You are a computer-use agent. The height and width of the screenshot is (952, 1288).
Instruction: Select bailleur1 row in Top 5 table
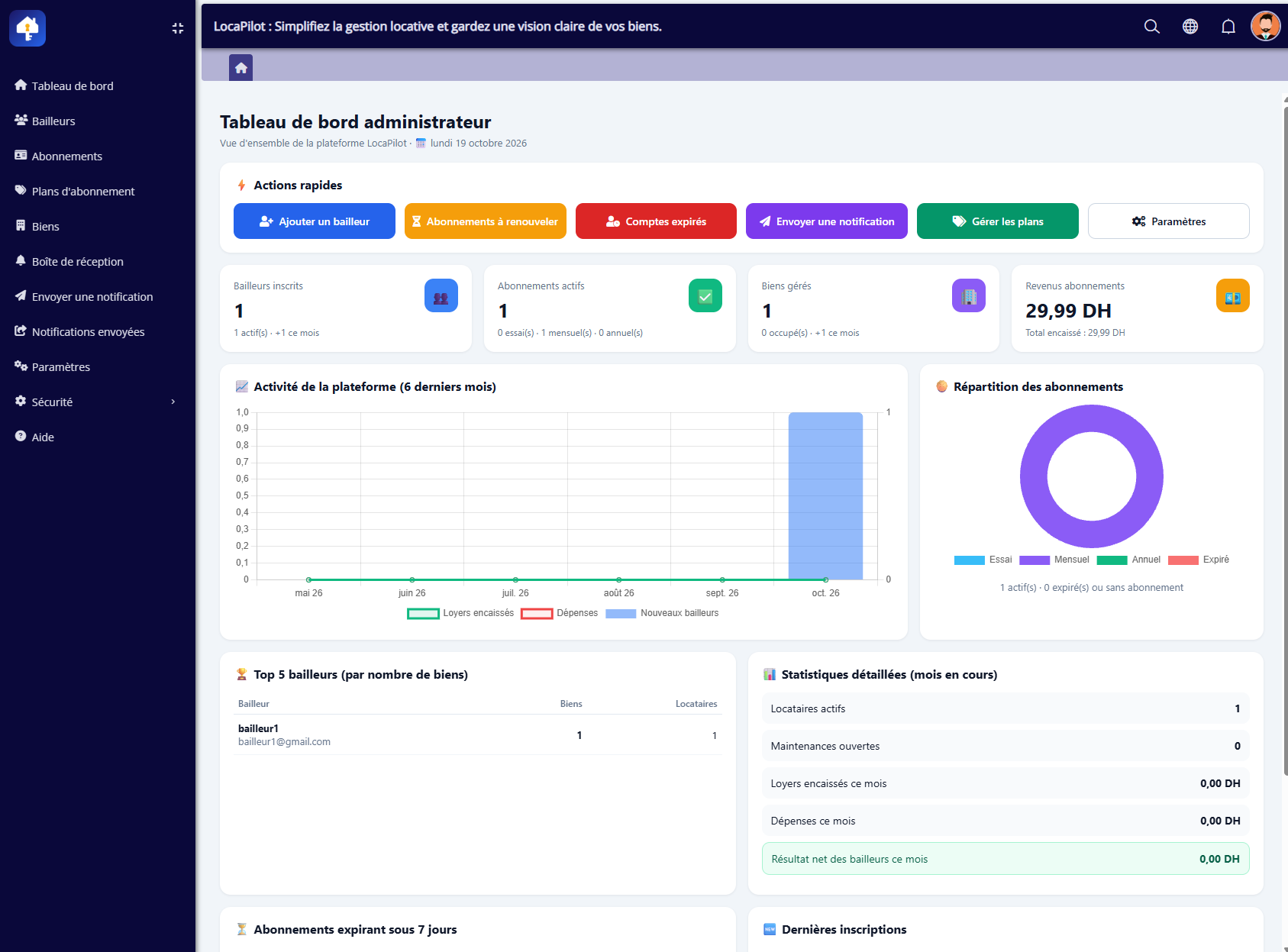pos(478,734)
